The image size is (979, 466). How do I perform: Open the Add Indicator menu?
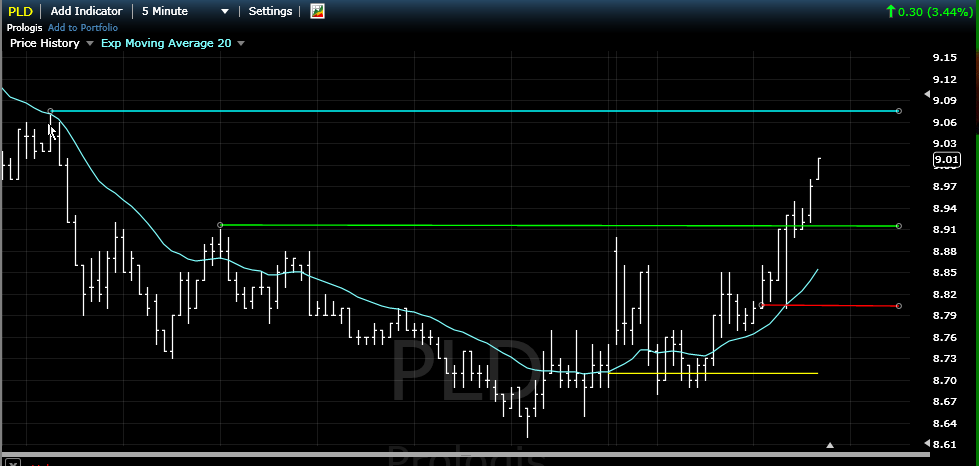point(87,11)
